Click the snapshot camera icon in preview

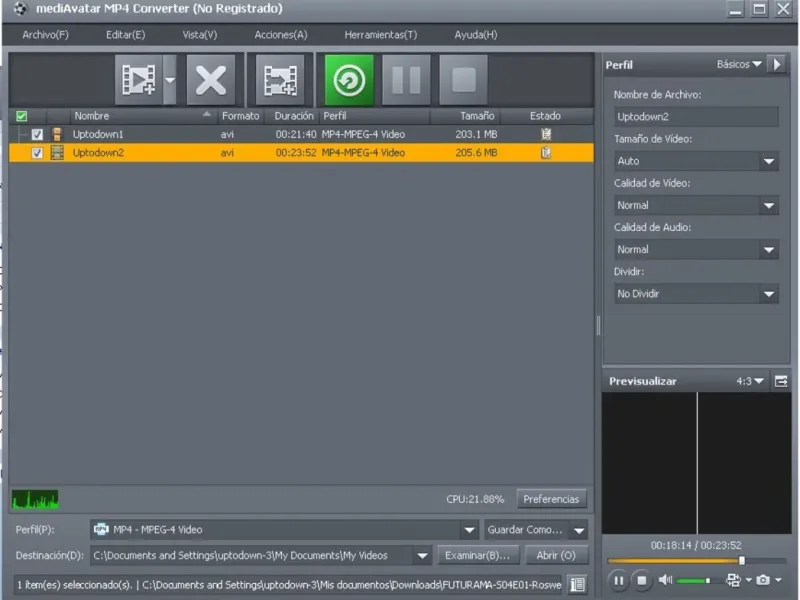(x=763, y=580)
